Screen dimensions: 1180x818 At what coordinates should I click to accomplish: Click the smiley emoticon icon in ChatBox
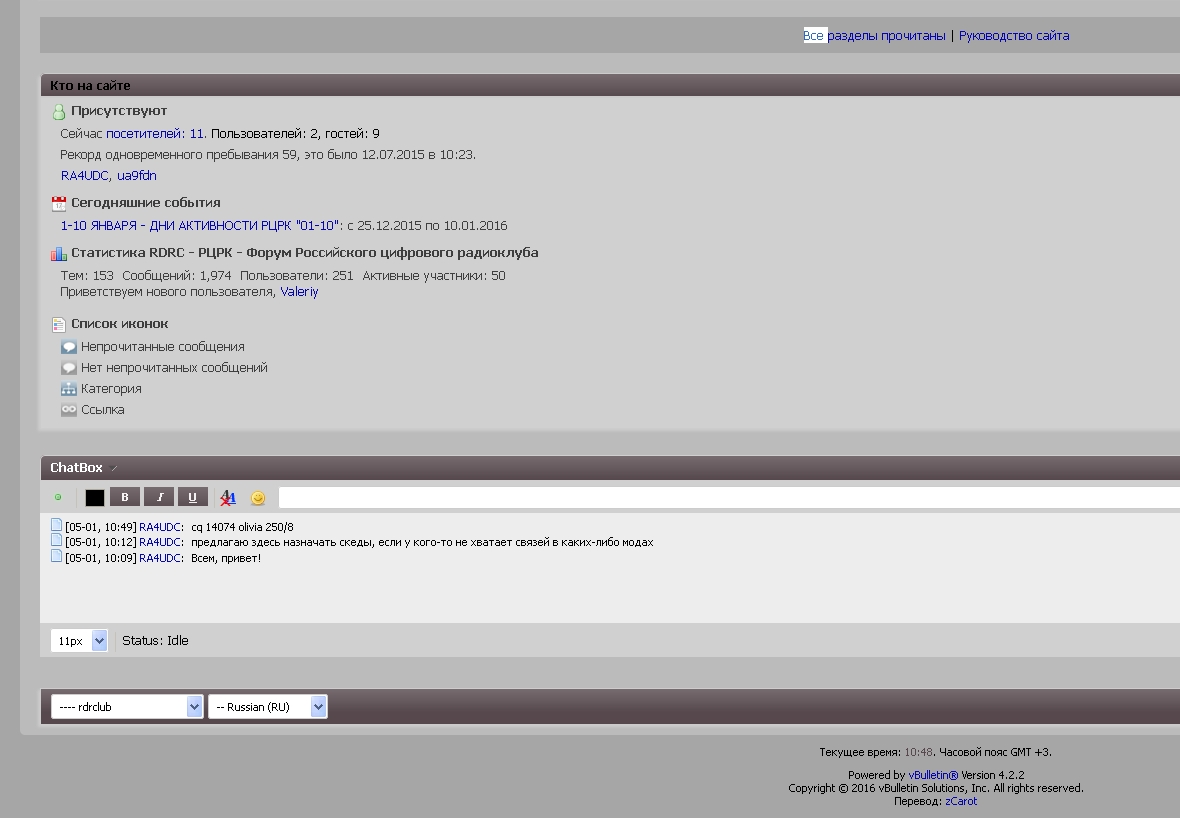click(258, 498)
